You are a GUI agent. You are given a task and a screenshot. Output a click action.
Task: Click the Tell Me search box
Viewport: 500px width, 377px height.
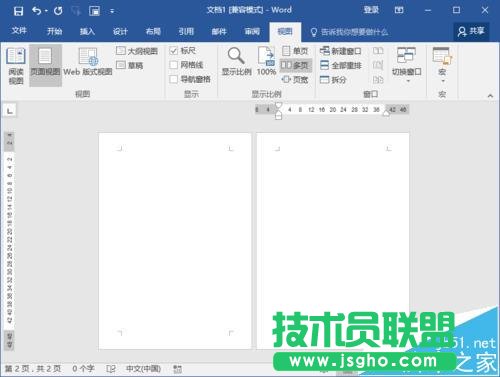click(x=349, y=32)
